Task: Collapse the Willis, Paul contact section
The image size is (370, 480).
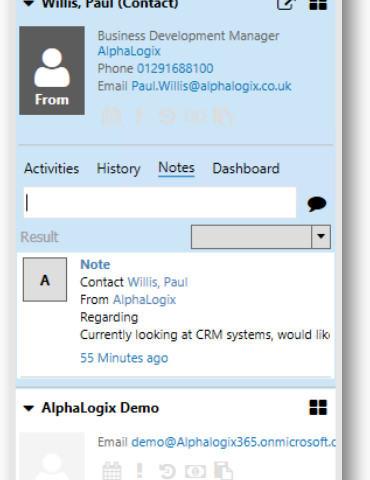Action: coord(29,3)
